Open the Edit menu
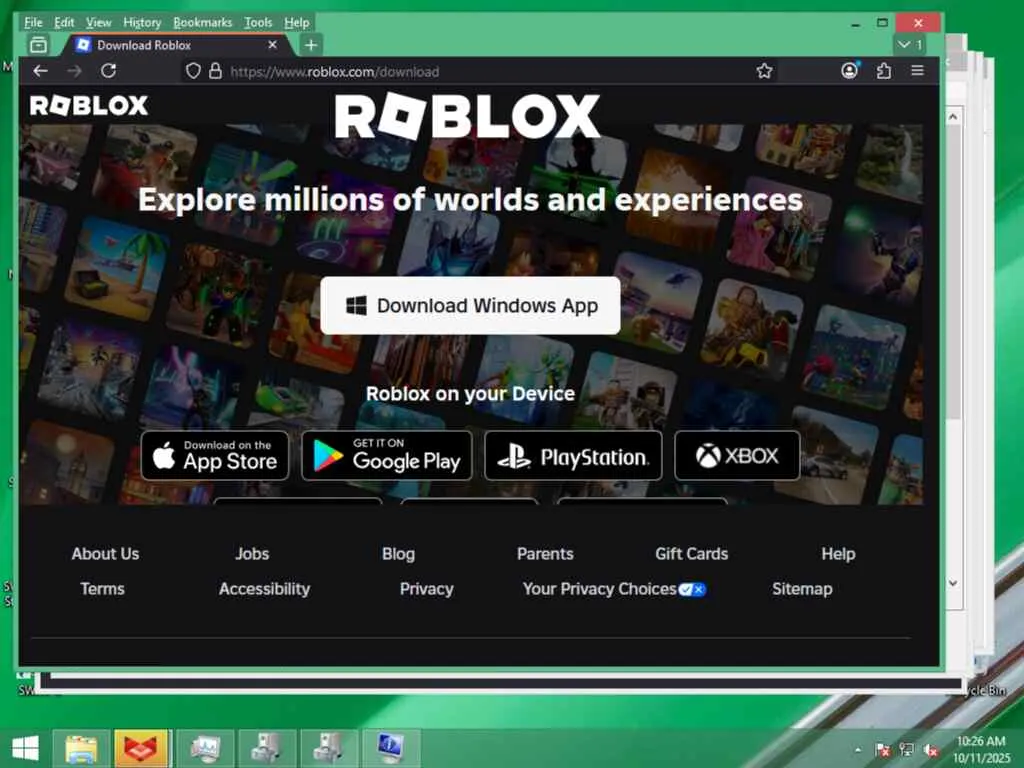The width and height of the screenshot is (1024, 768). pyautogui.click(x=64, y=22)
